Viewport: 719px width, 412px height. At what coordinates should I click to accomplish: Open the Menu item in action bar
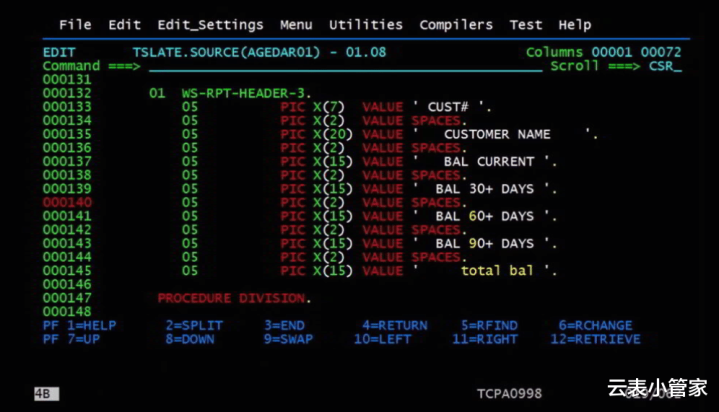coord(296,25)
